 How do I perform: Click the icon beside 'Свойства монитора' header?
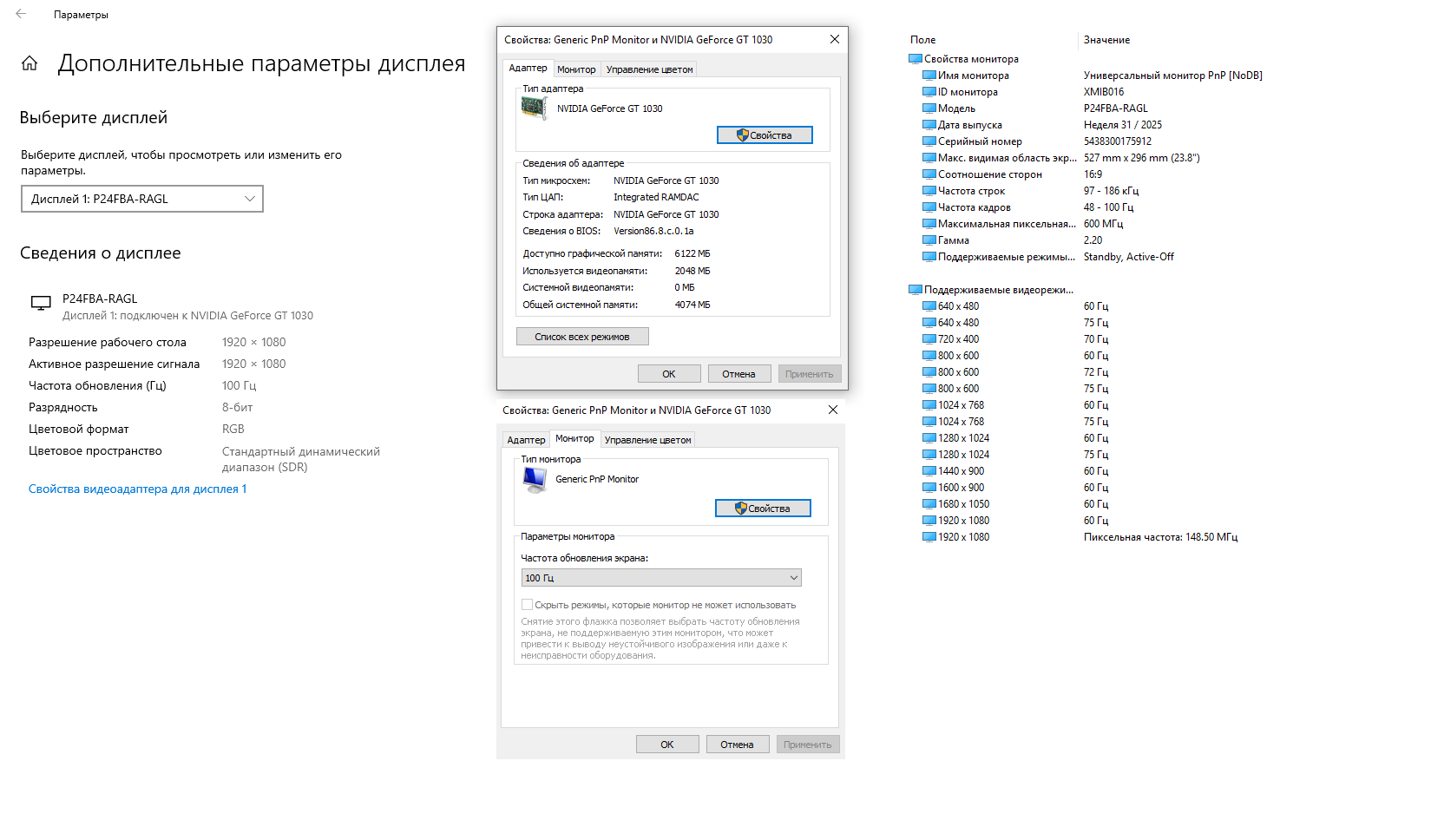(915, 59)
